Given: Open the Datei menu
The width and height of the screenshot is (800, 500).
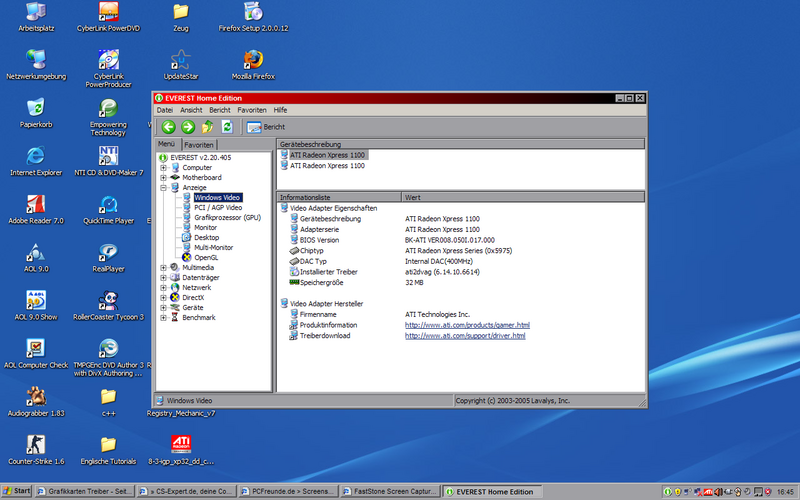Looking at the screenshot, I should (x=164, y=110).
